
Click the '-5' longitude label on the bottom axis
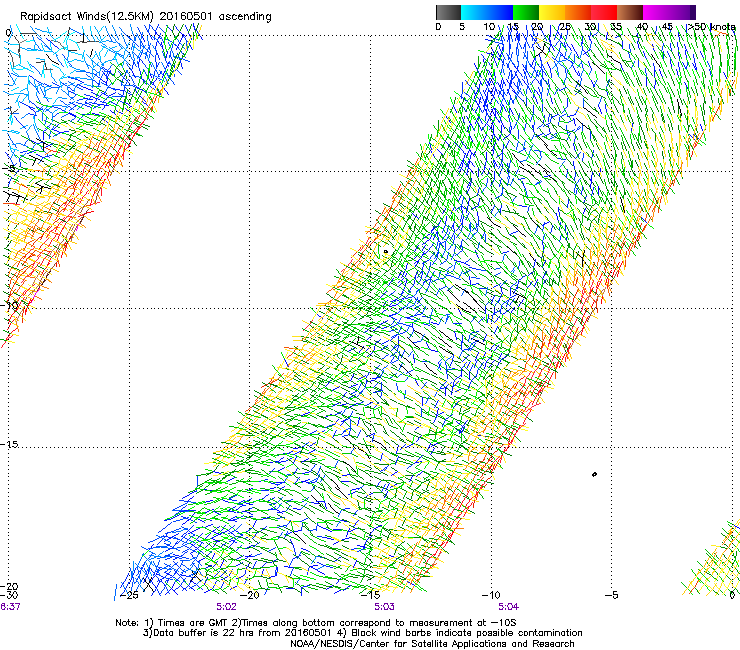pos(612,595)
